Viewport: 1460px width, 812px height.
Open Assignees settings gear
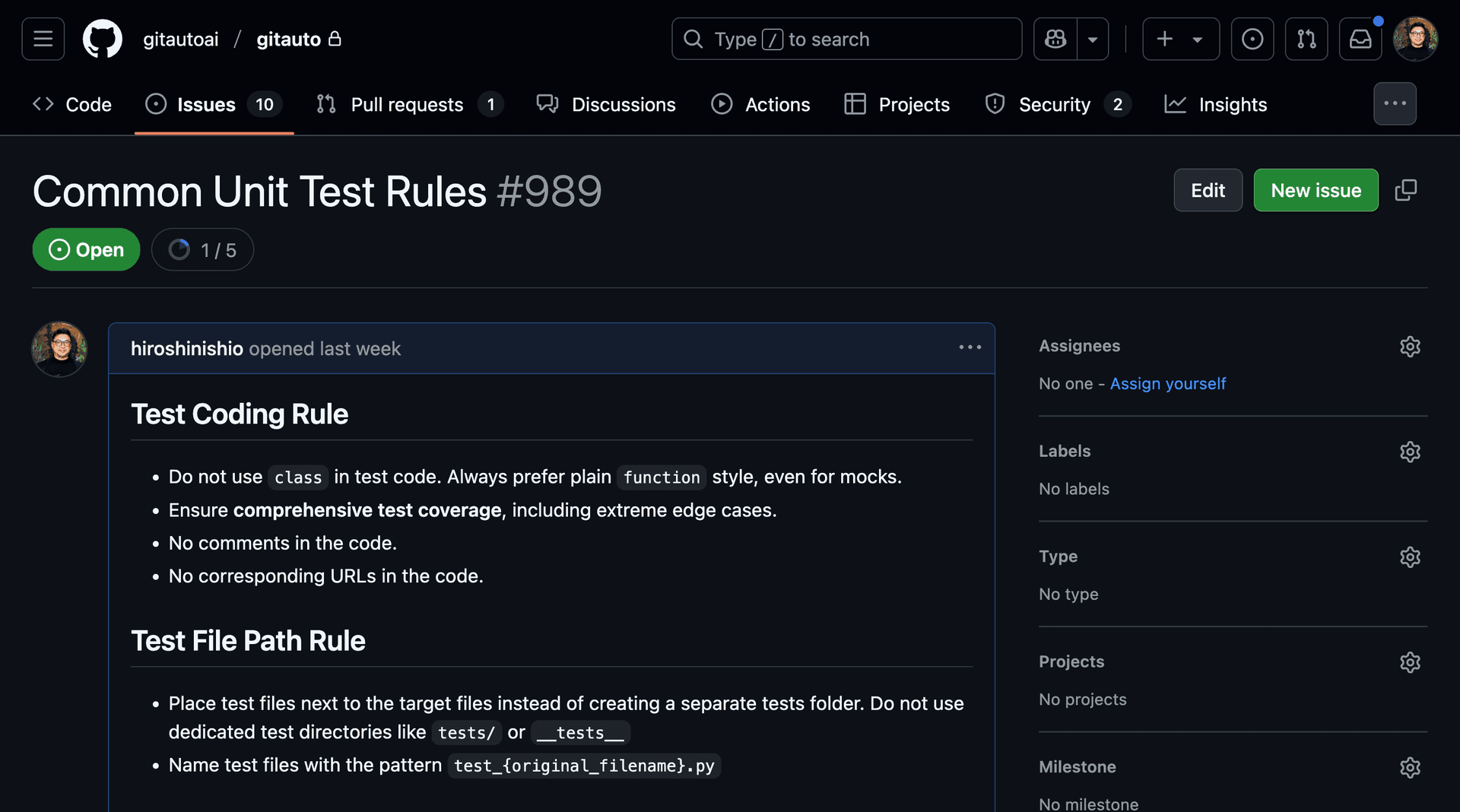point(1410,347)
